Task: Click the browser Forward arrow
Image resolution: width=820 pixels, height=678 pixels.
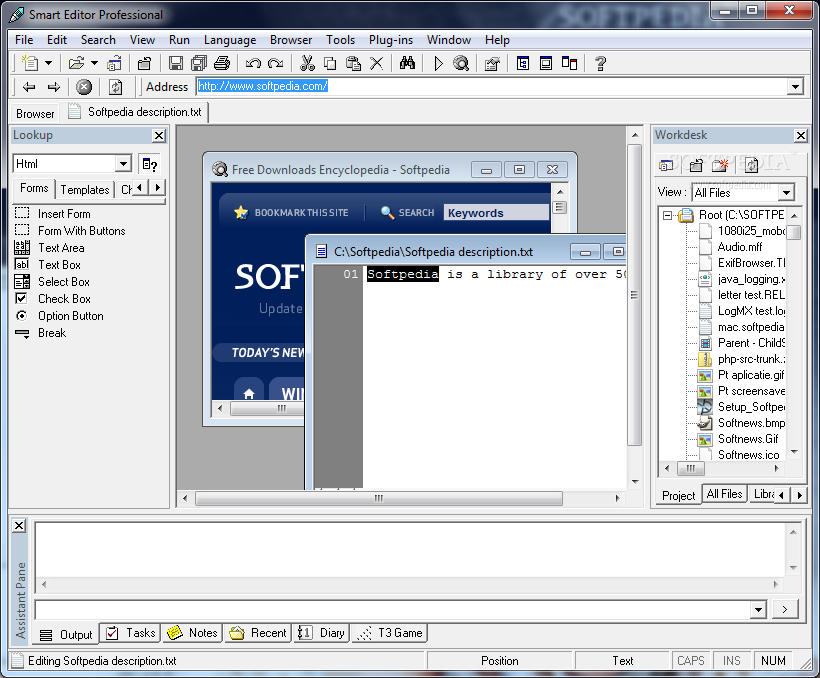Action: tap(53, 87)
